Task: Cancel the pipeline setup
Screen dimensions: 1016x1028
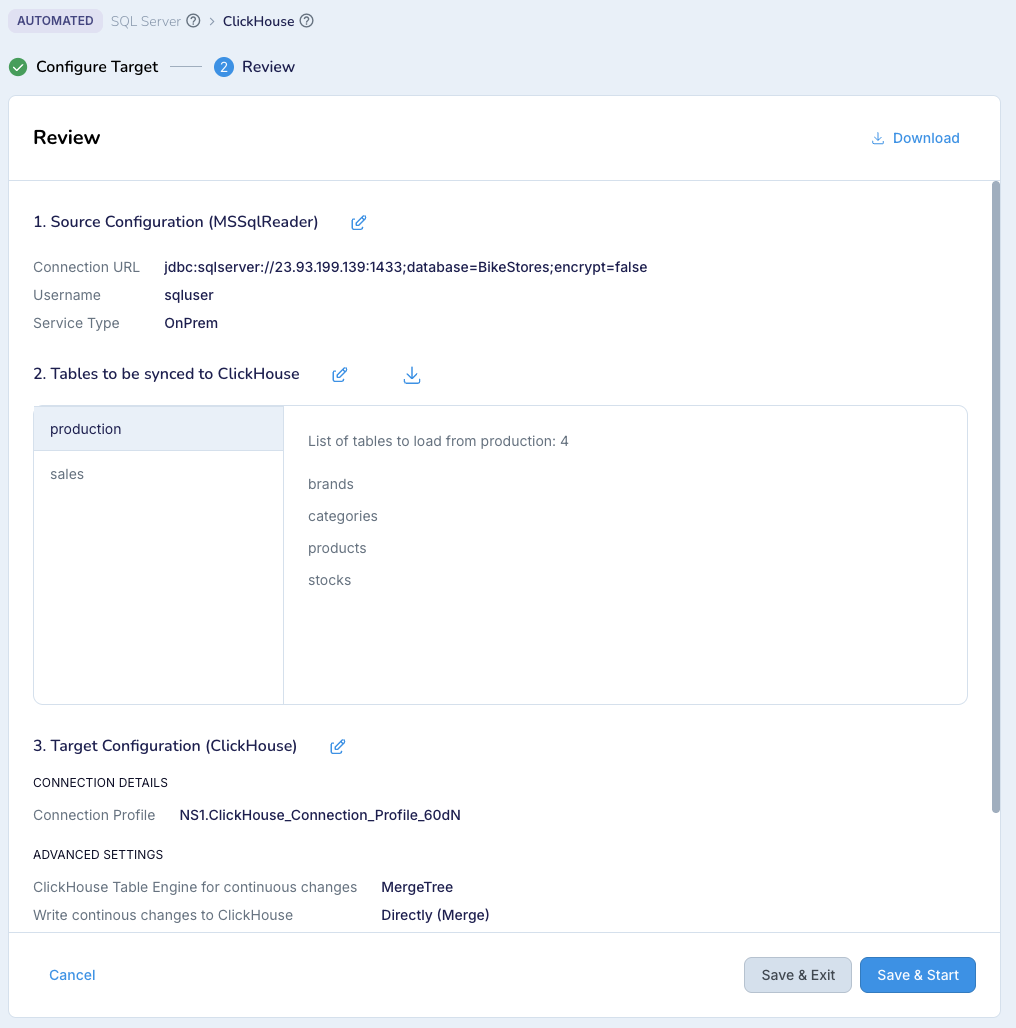Action: 72,975
